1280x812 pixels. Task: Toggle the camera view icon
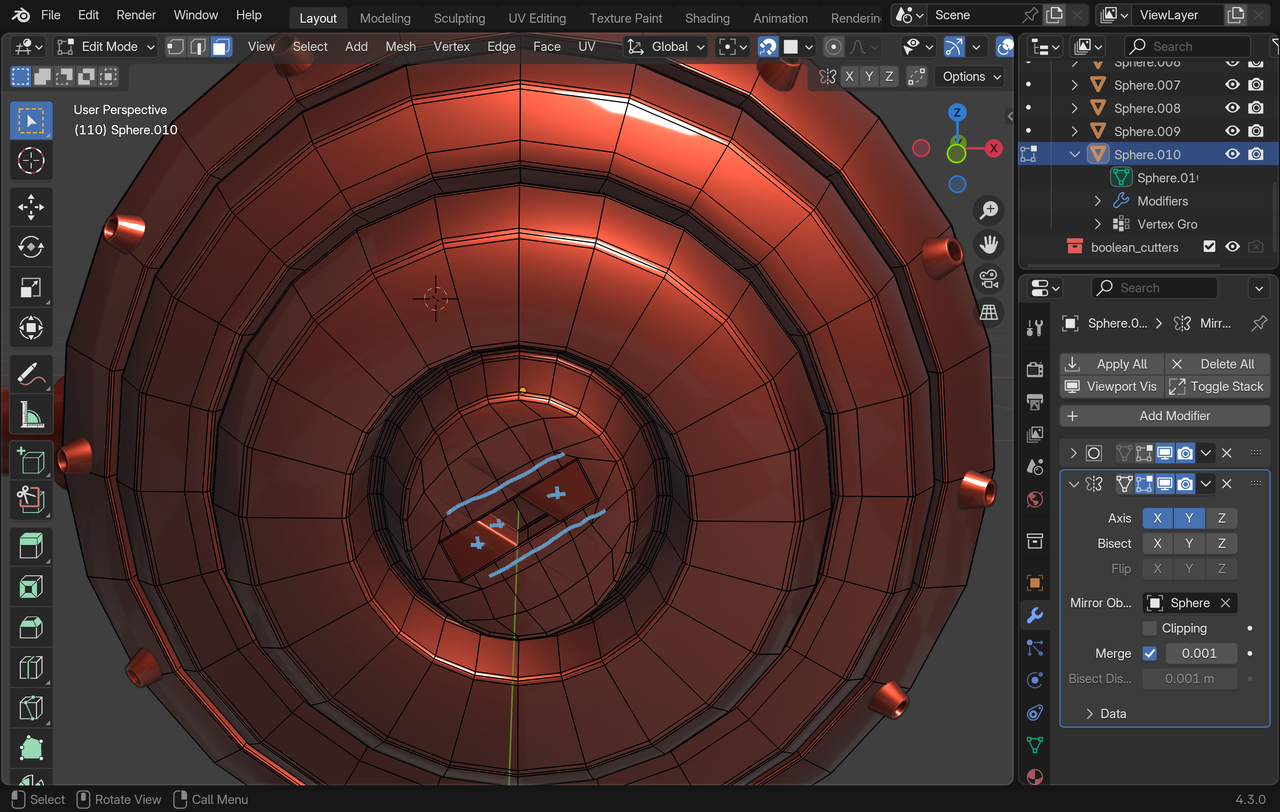[989, 278]
